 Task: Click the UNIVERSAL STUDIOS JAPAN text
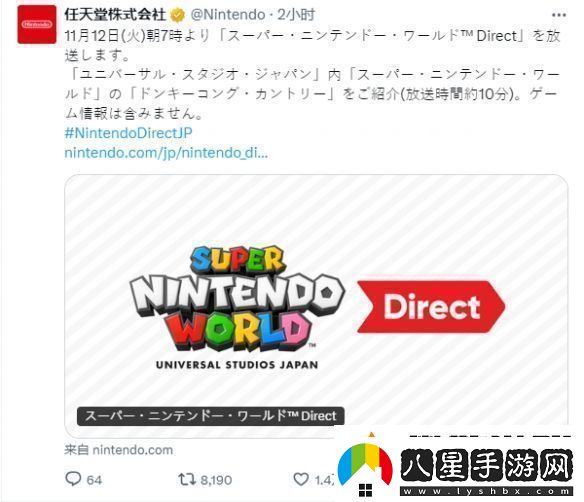click(237, 365)
